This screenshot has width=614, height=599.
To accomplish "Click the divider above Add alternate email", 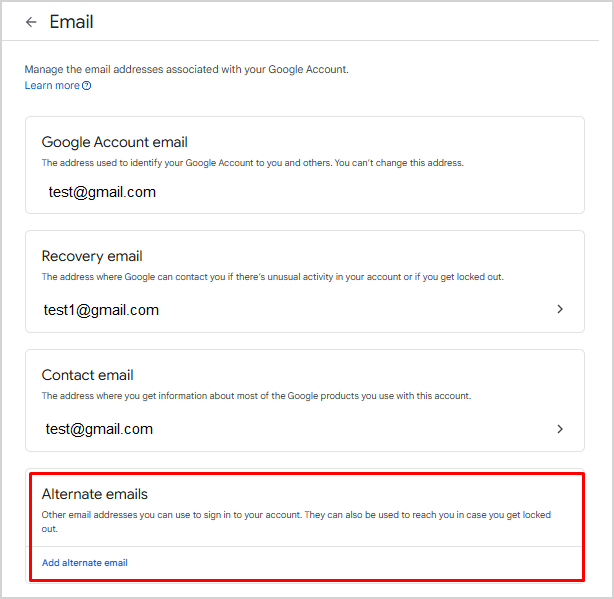I will click(305, 547).
